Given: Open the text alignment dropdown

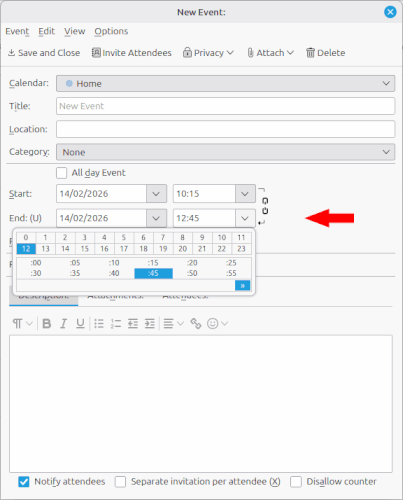Looking at the screenshot, I should [173, 323].
